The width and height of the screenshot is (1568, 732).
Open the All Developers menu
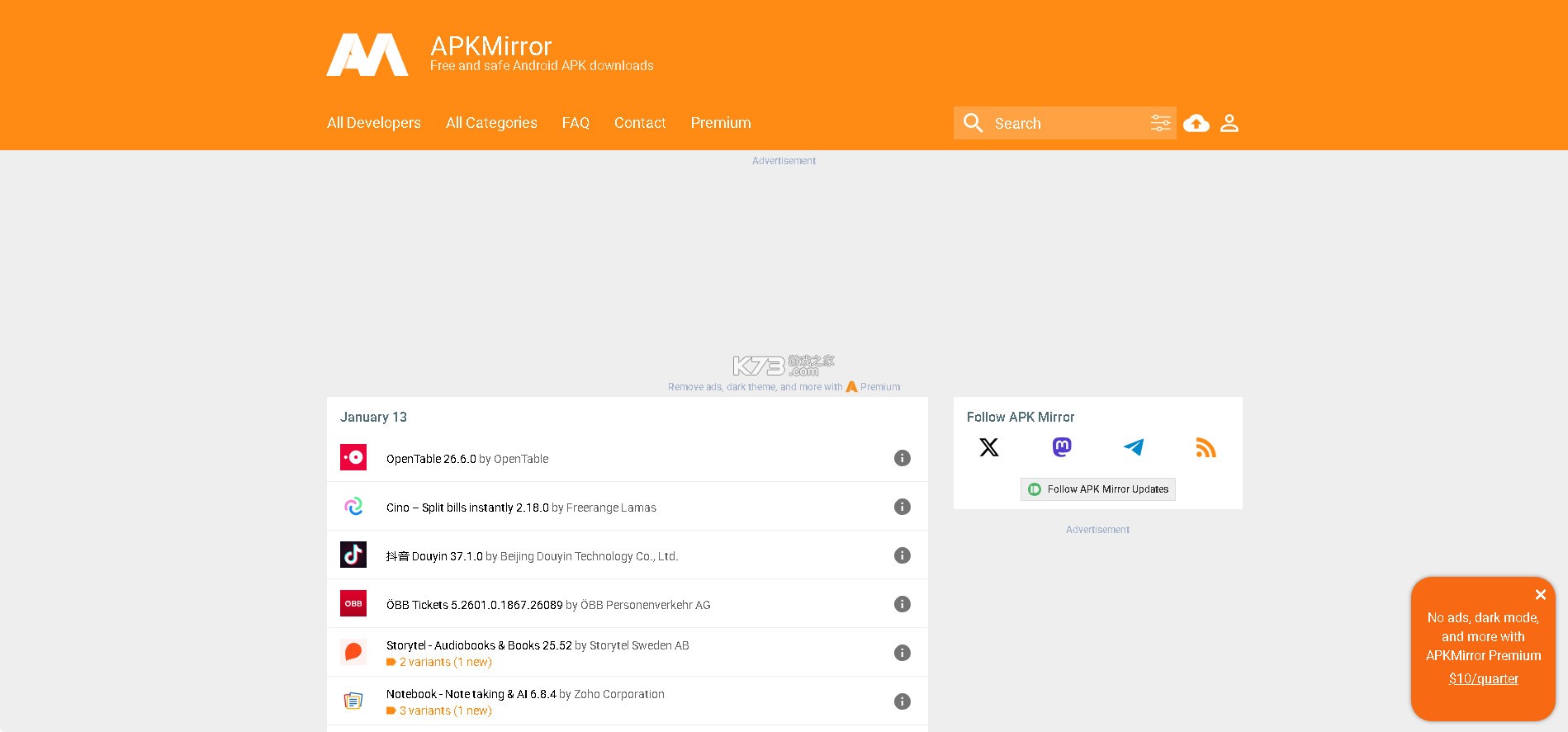coord(373,123)
